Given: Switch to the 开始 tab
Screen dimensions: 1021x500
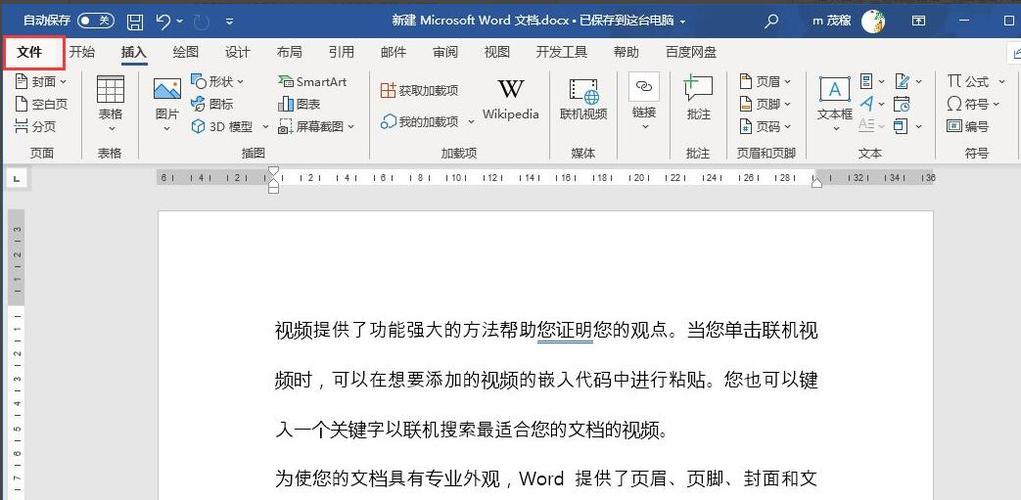Looking at the screenshot, I should (x=82, y=53).
